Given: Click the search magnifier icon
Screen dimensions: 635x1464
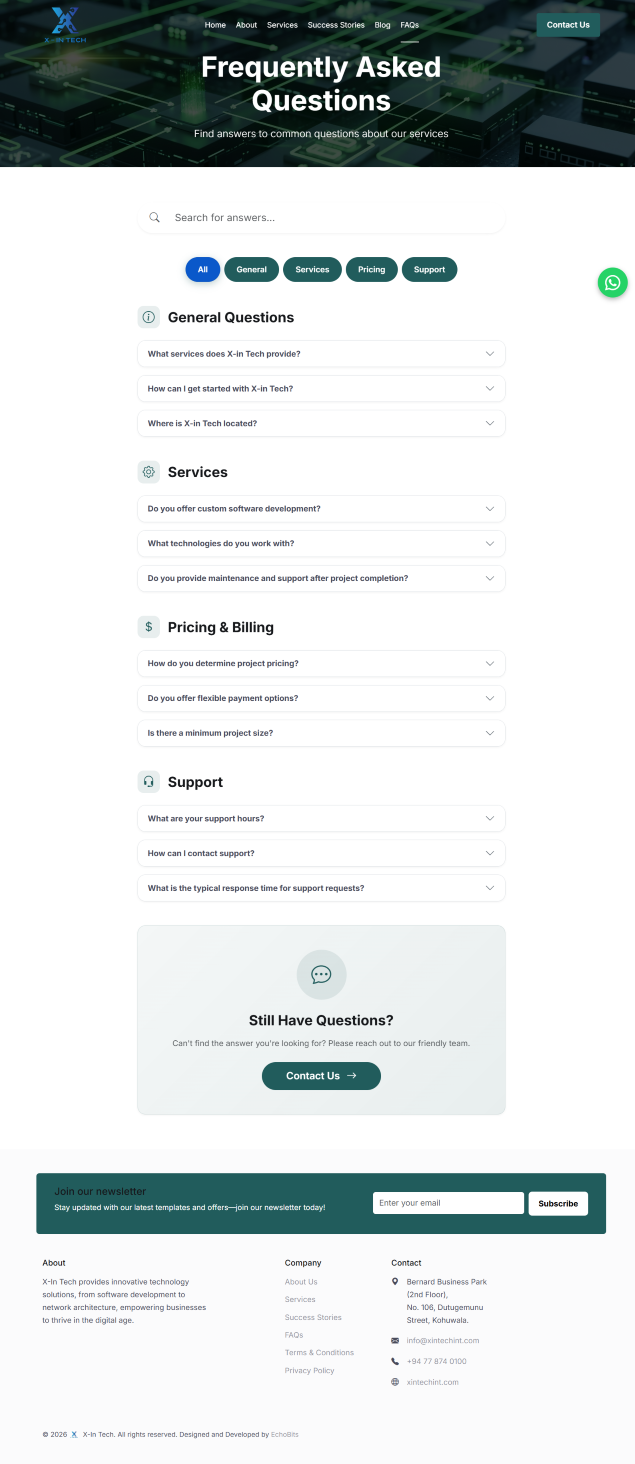Looking at the screenshot, I should click(x=155, y=217).
